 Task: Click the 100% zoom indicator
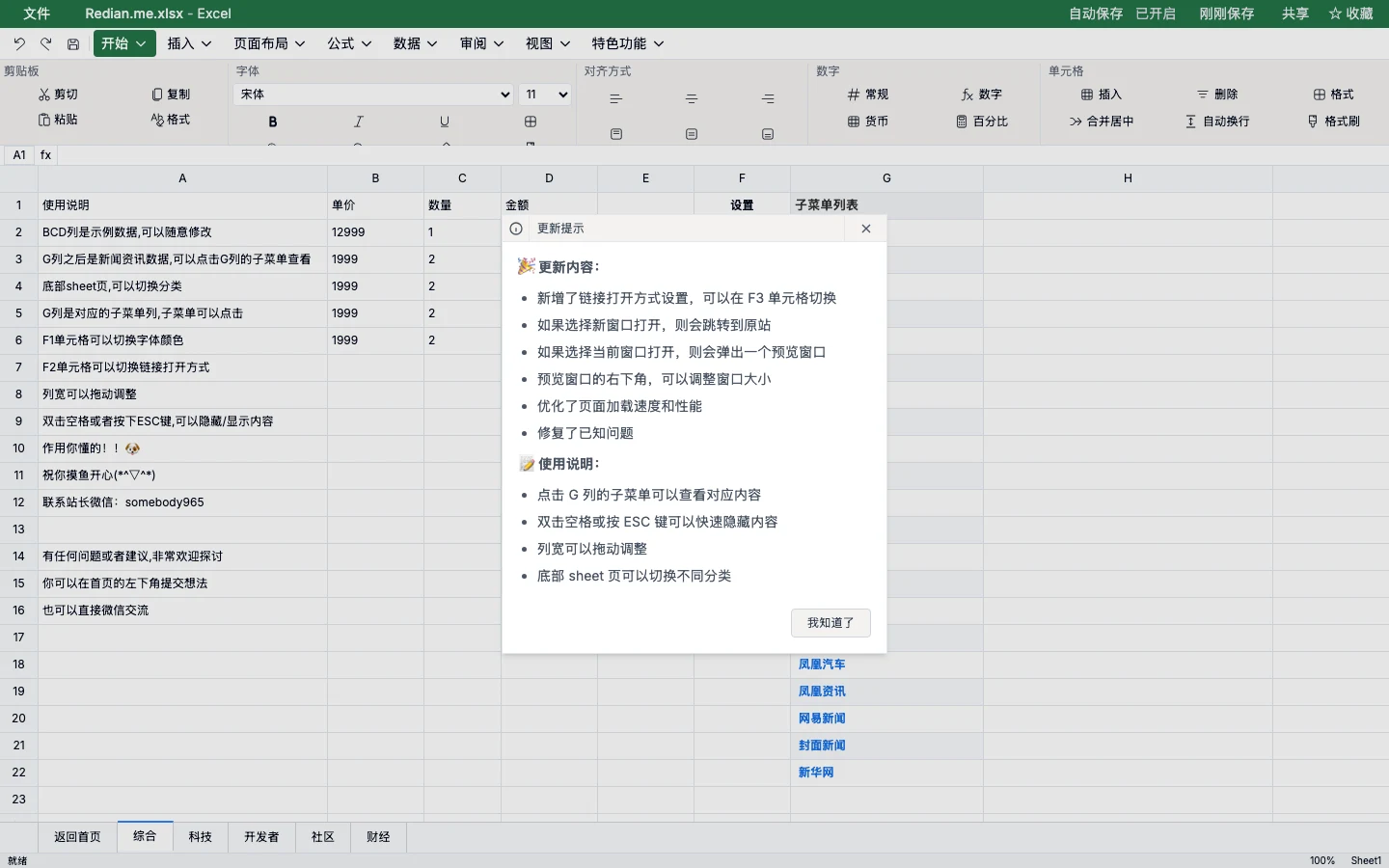click(x=1322, y=860)
